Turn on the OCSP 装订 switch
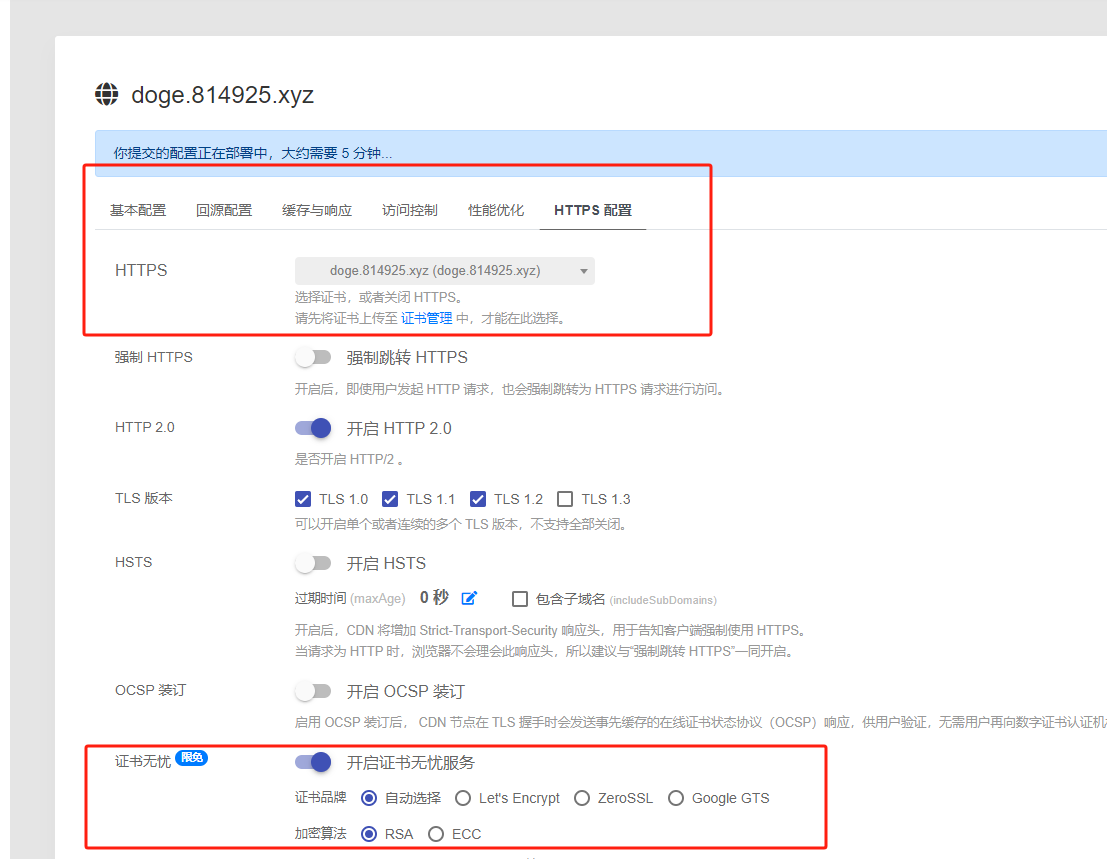 (313, 691)
